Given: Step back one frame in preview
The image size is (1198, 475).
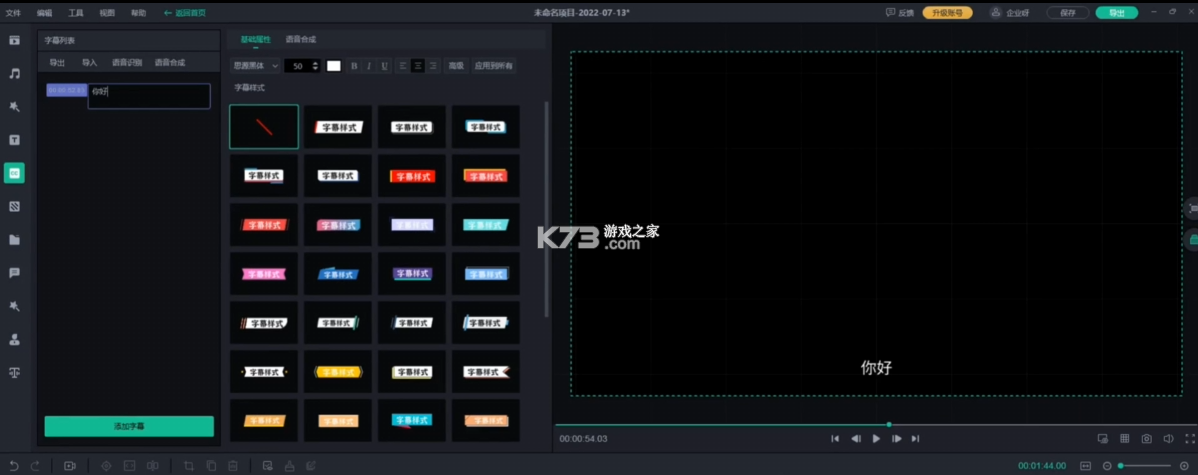Looking at the screenshot, I should pos(856,438).
